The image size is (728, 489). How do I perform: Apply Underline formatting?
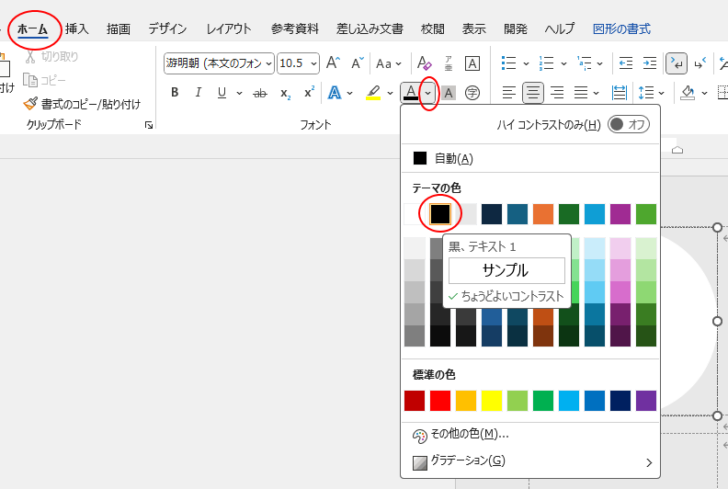[x=222, y=93]
